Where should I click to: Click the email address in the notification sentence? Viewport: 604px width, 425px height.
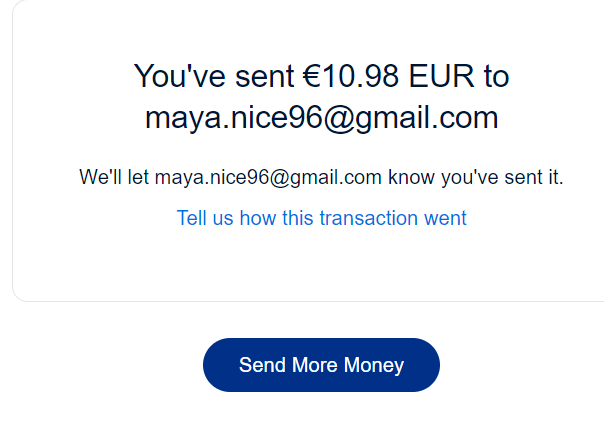[x=268, y=178]
